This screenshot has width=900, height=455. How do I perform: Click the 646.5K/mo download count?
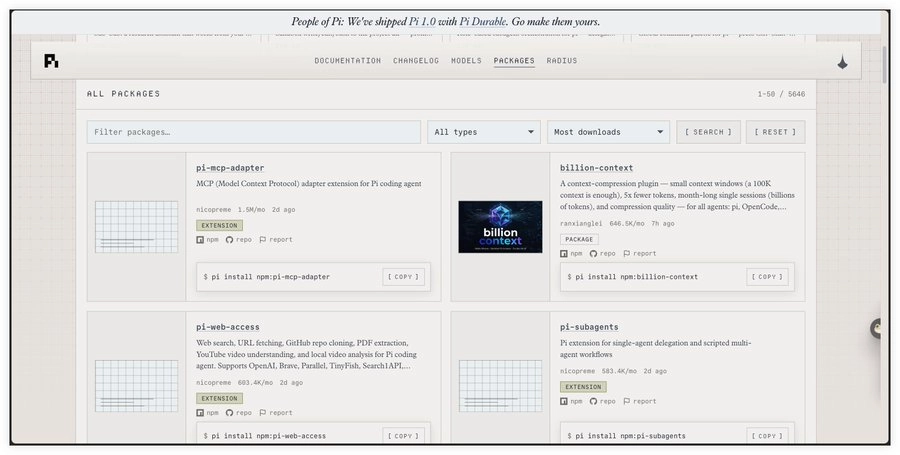627,224
